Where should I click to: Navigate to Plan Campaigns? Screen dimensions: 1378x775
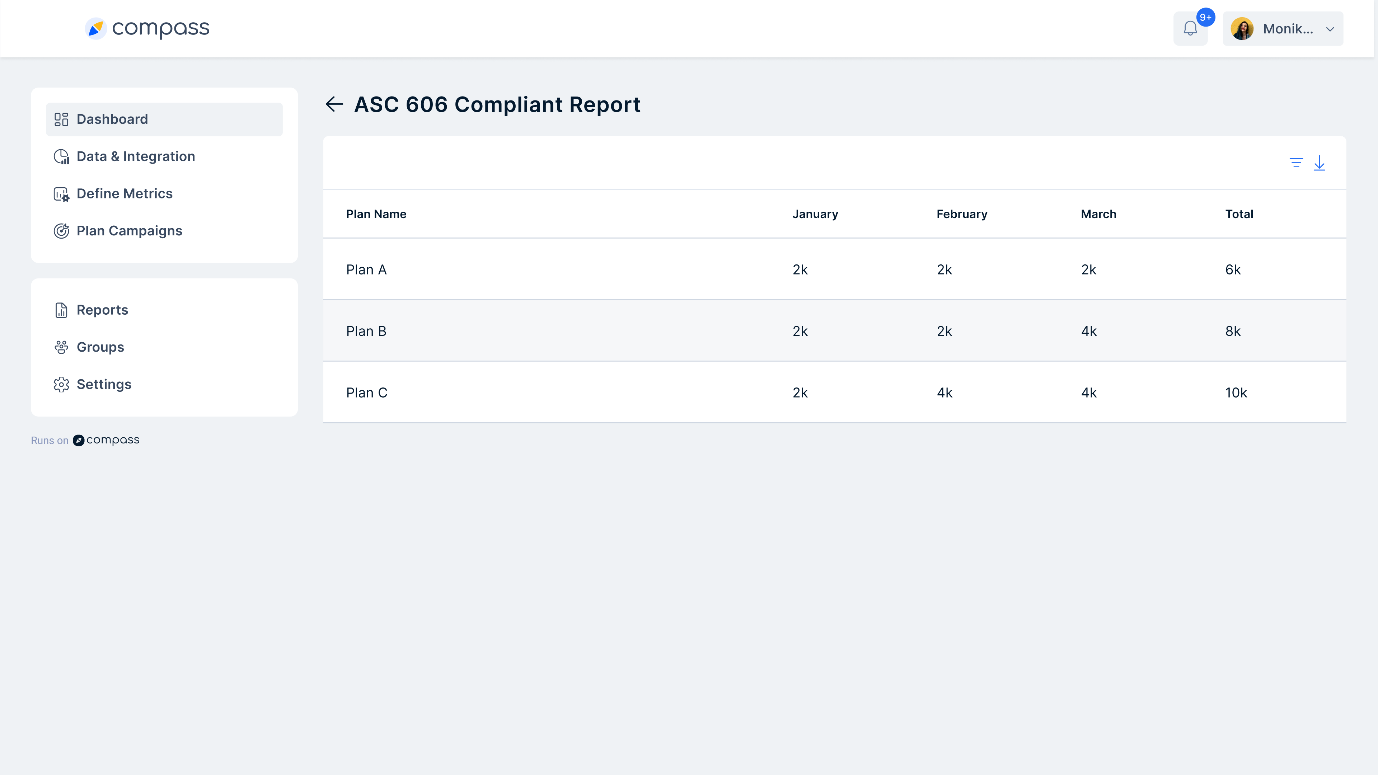click(129, 230)
